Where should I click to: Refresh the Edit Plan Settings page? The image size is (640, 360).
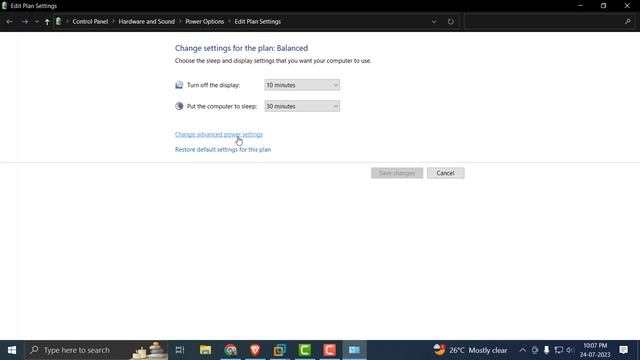(x=451, y=22)
